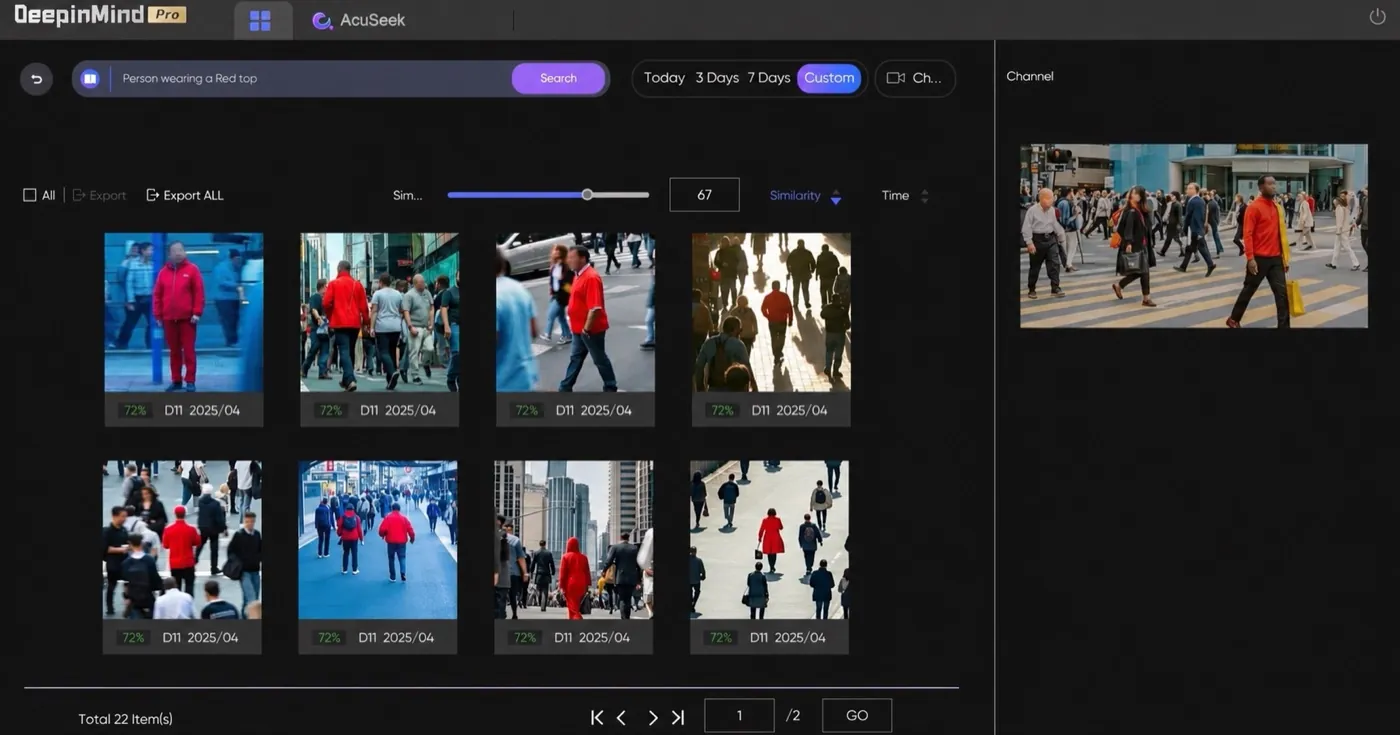Click the 'Total 22 Item(s)' text
This screenshot has height=735, width=1400.
126,719
